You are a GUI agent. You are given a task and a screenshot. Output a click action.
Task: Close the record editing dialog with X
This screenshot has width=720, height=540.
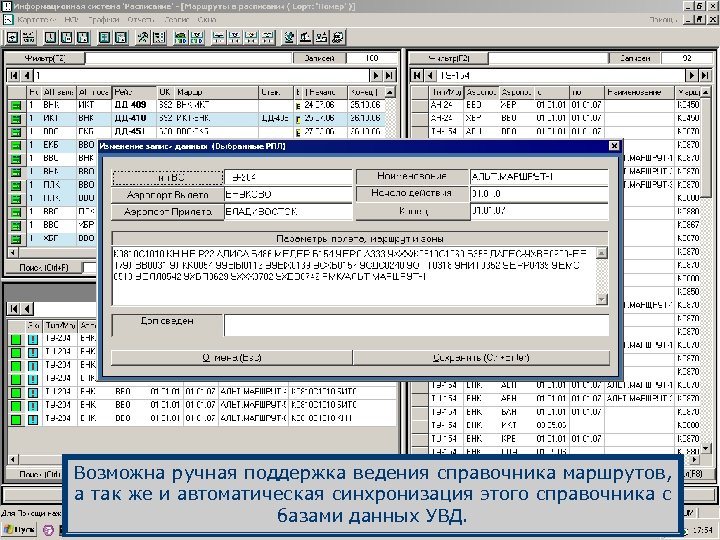pos(614,146)
